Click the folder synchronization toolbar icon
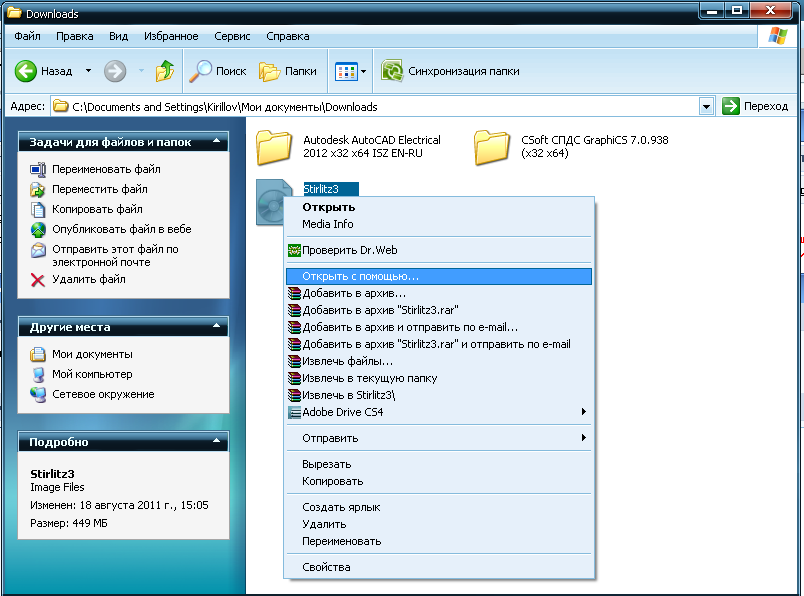This screenshot has height=596, width=804. (393, 71)
